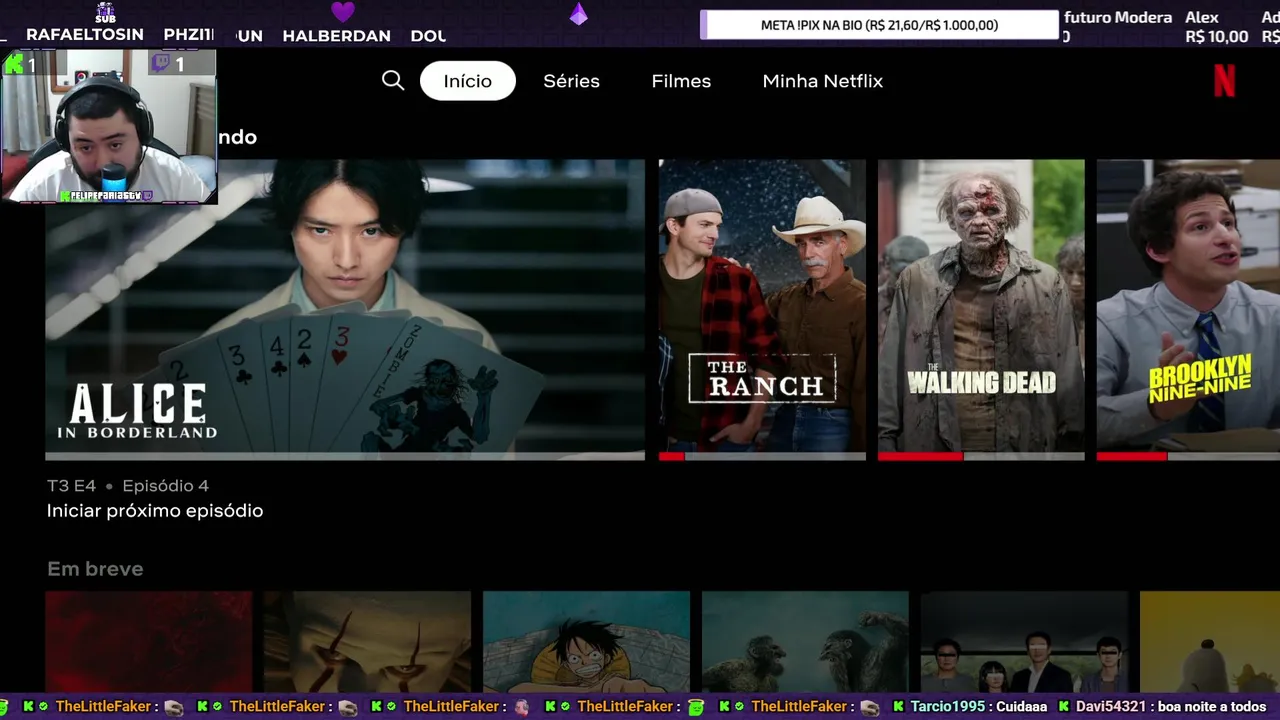Click The Walking Dead progress bar

point(981,456)
